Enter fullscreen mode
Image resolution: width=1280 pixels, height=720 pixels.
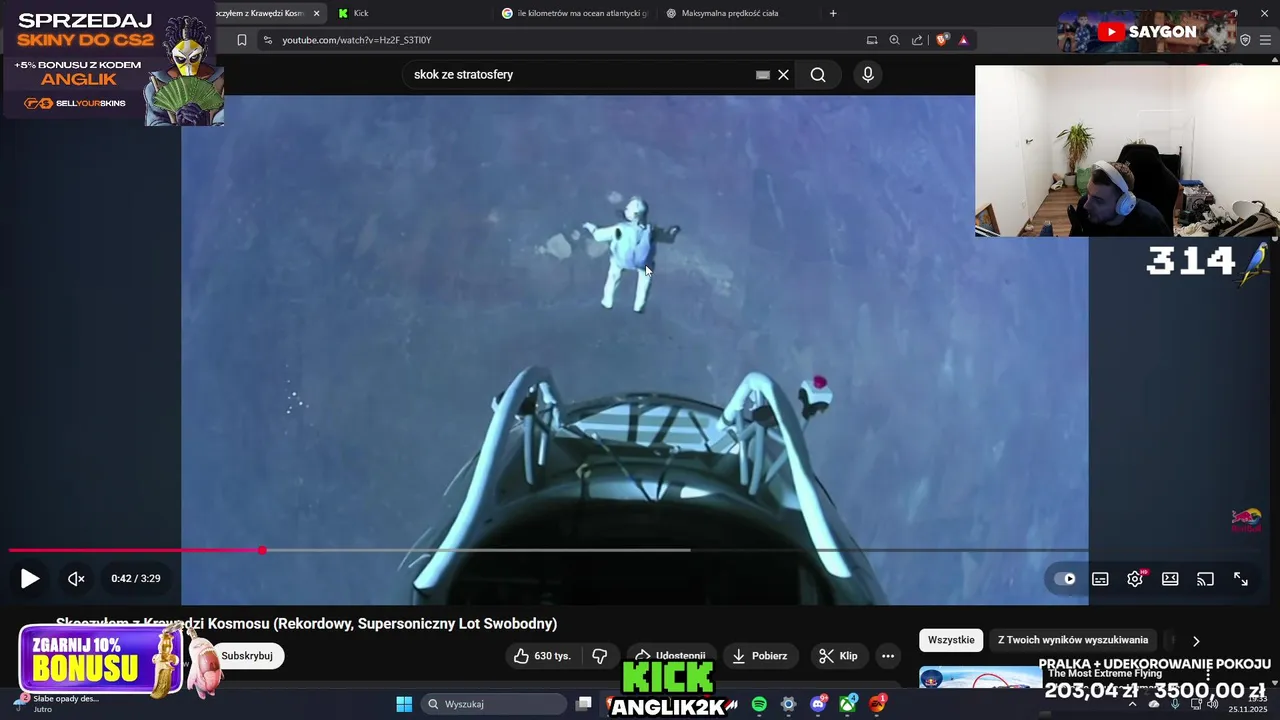[x=1240, y=579]
